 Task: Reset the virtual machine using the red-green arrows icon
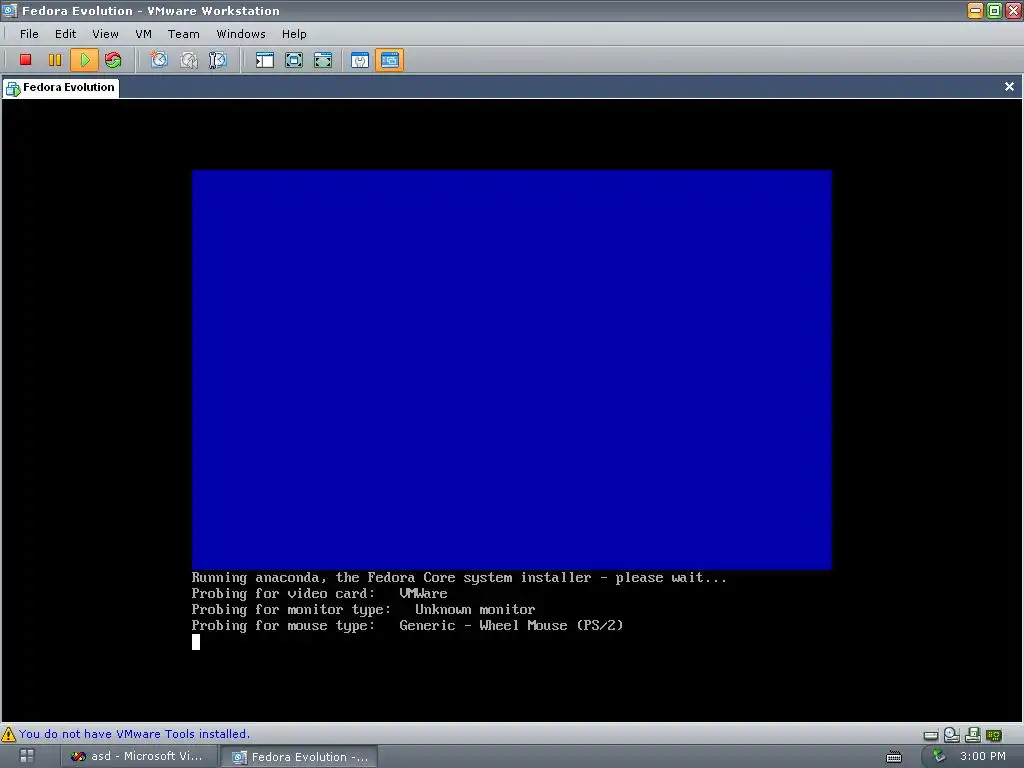[x=113, y=60]
